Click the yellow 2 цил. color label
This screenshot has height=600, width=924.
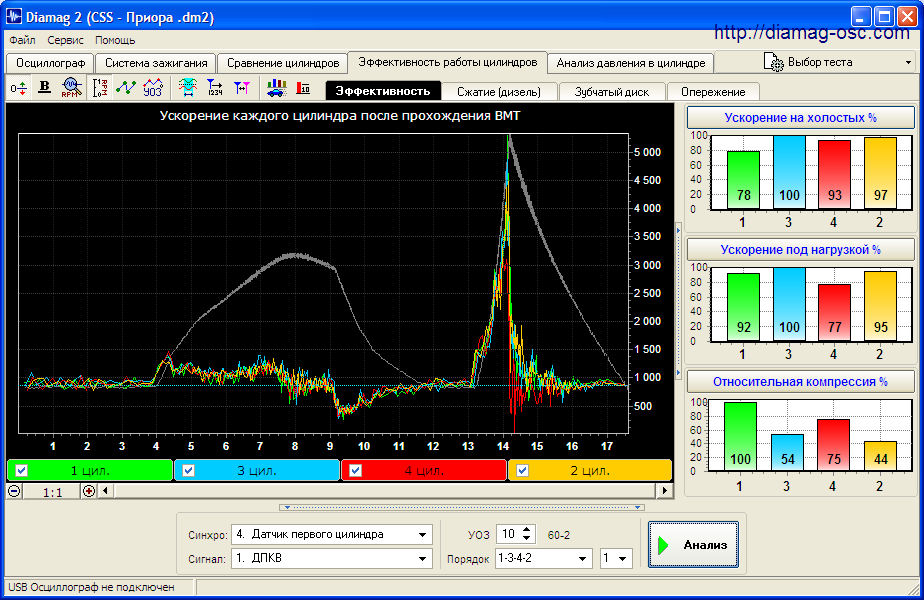[590, 470]
